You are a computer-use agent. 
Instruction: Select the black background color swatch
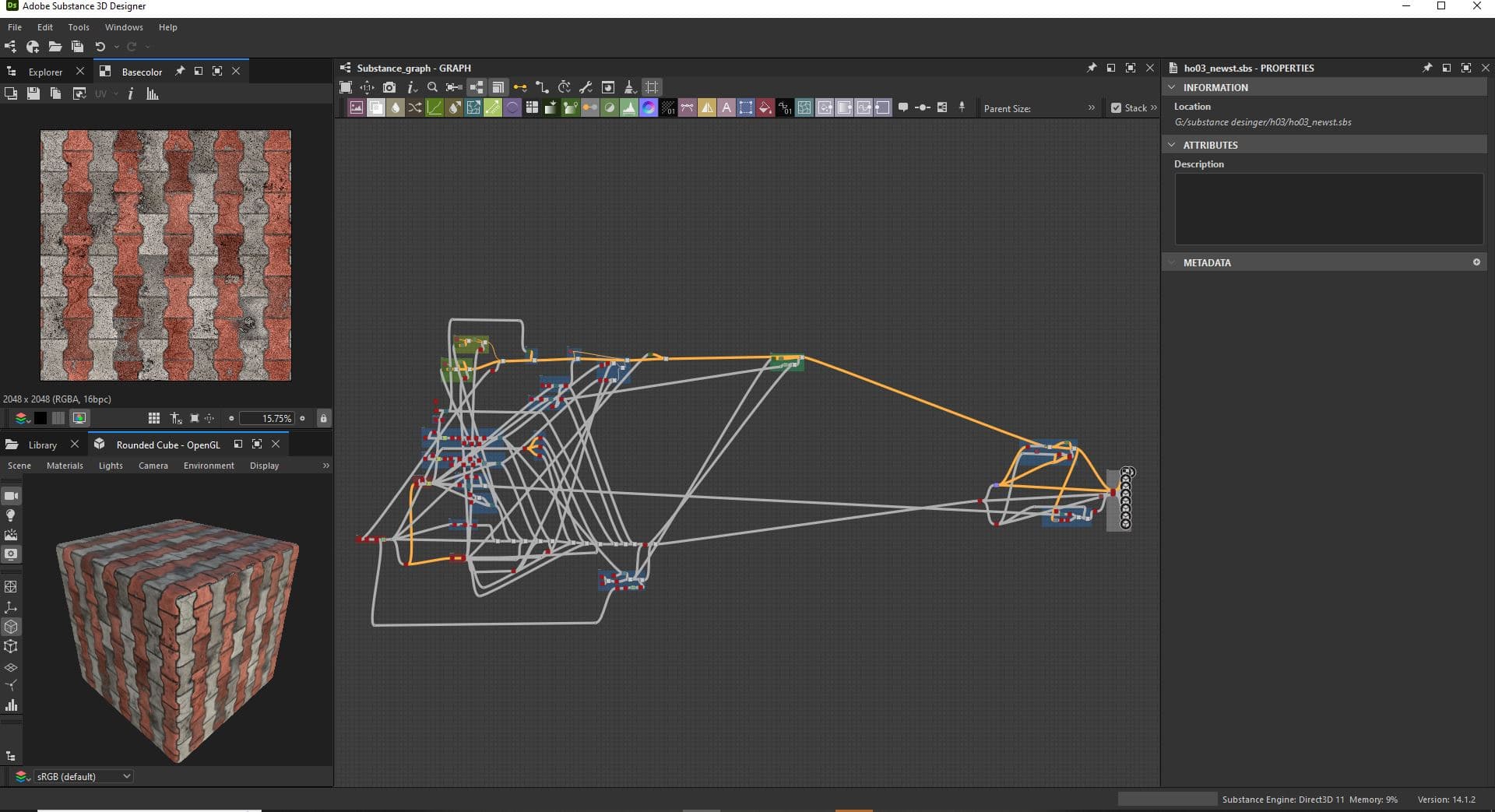coord(40,419)
